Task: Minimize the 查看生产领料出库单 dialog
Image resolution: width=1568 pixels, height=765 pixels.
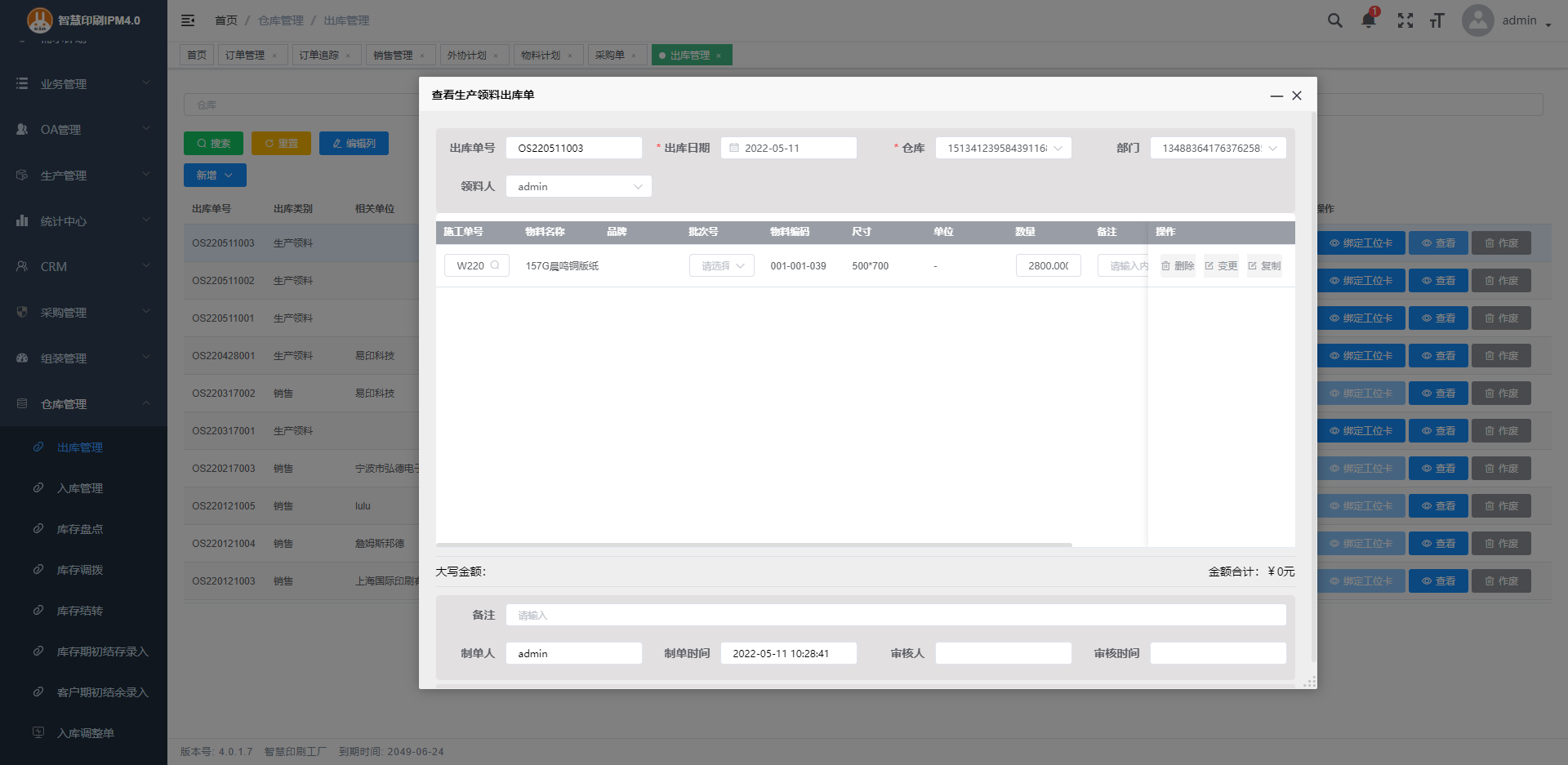Action: point(1276,96)
